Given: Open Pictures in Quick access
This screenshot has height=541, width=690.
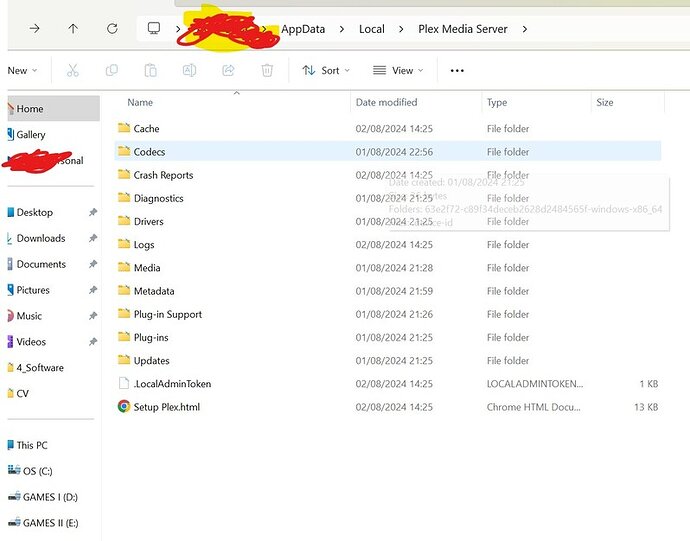Looking at the screenshot, I should click(33, 290).
